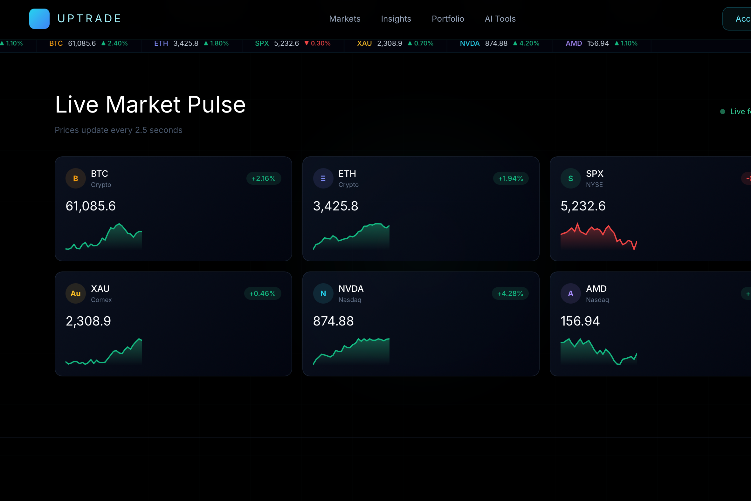
Task: Click the UPTRADE brand name text
Action: [x=89, y=19]
